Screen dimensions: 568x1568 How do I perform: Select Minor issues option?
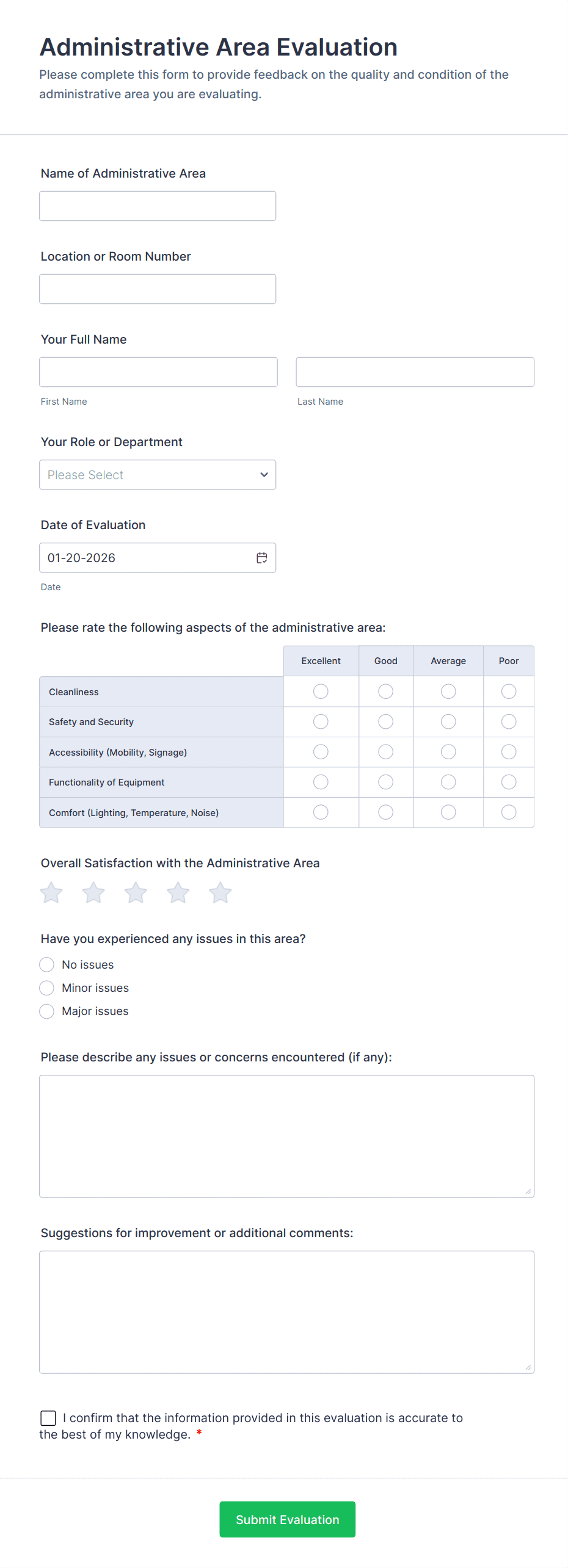(x=47, y=988)
